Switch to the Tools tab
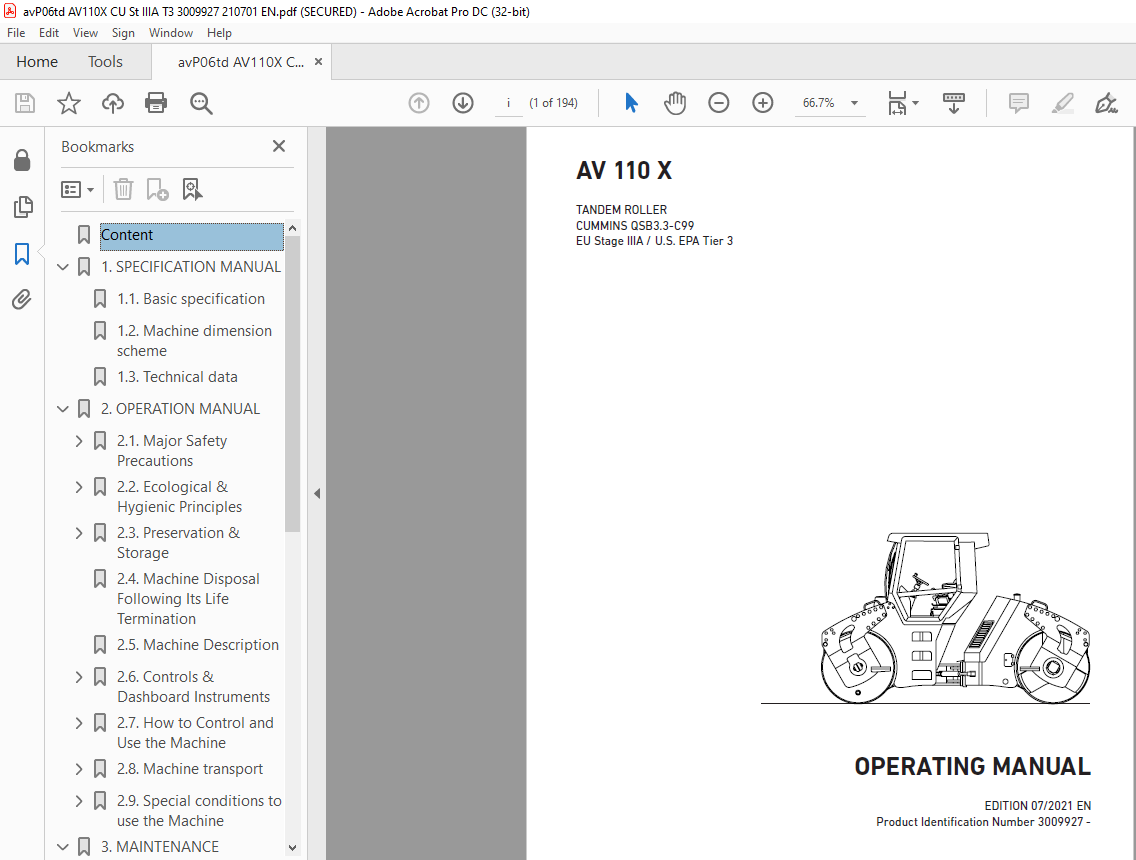Image resolution: width=1136 pixels, height=860 pixels. tap(105, 62)
